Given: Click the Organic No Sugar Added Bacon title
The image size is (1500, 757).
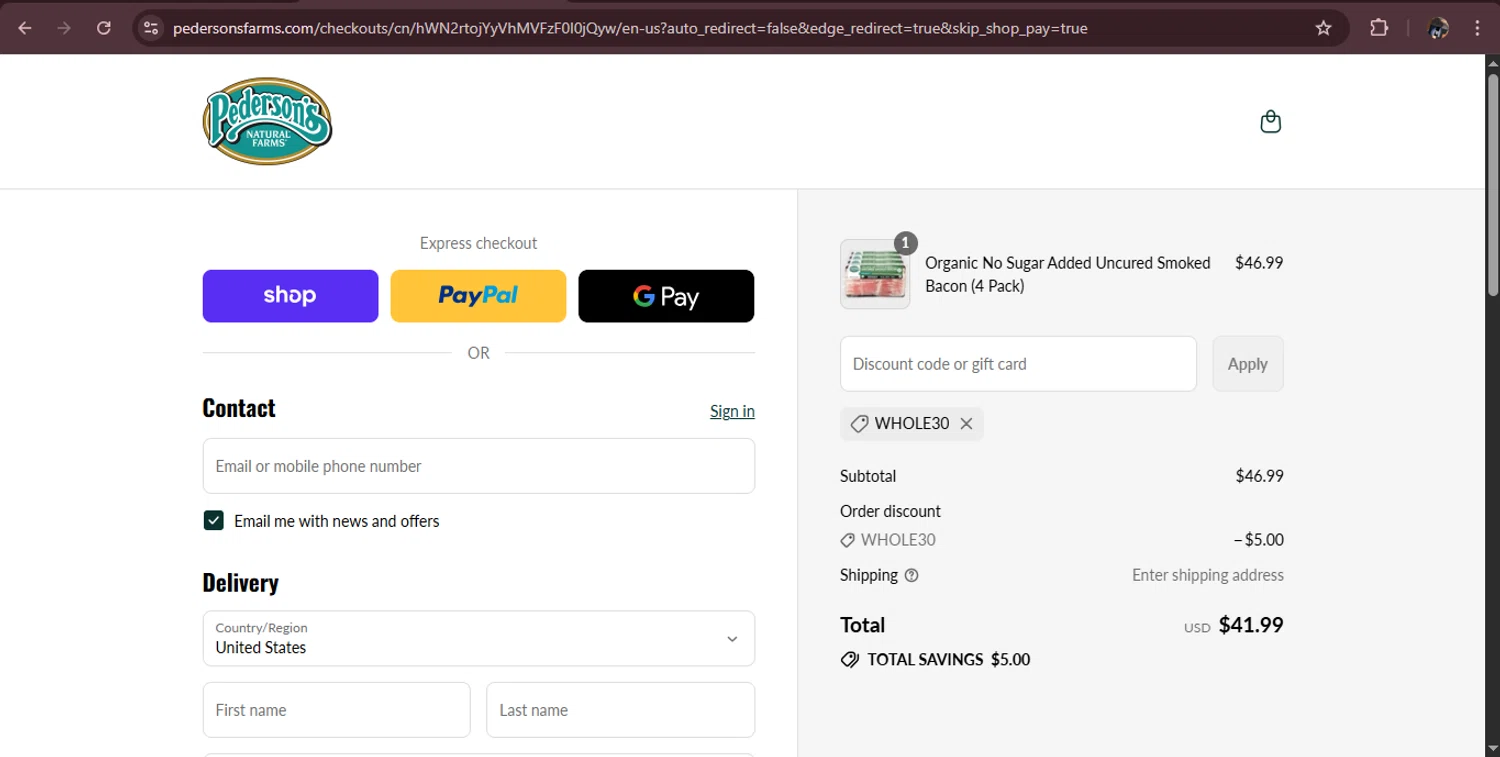Looking at the screenshot, I should 1068,274.
